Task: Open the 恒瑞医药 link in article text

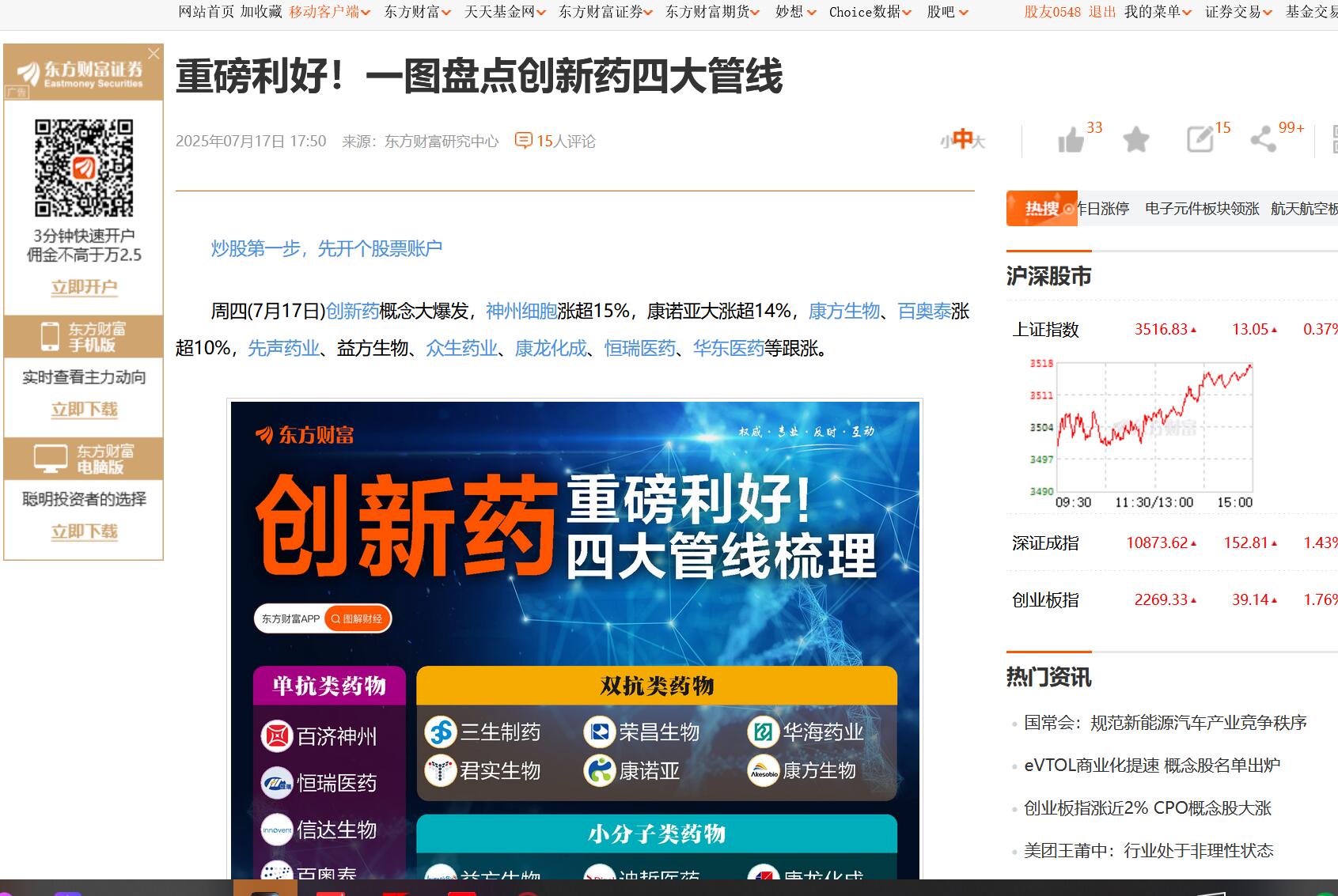Action: (640, 348)
